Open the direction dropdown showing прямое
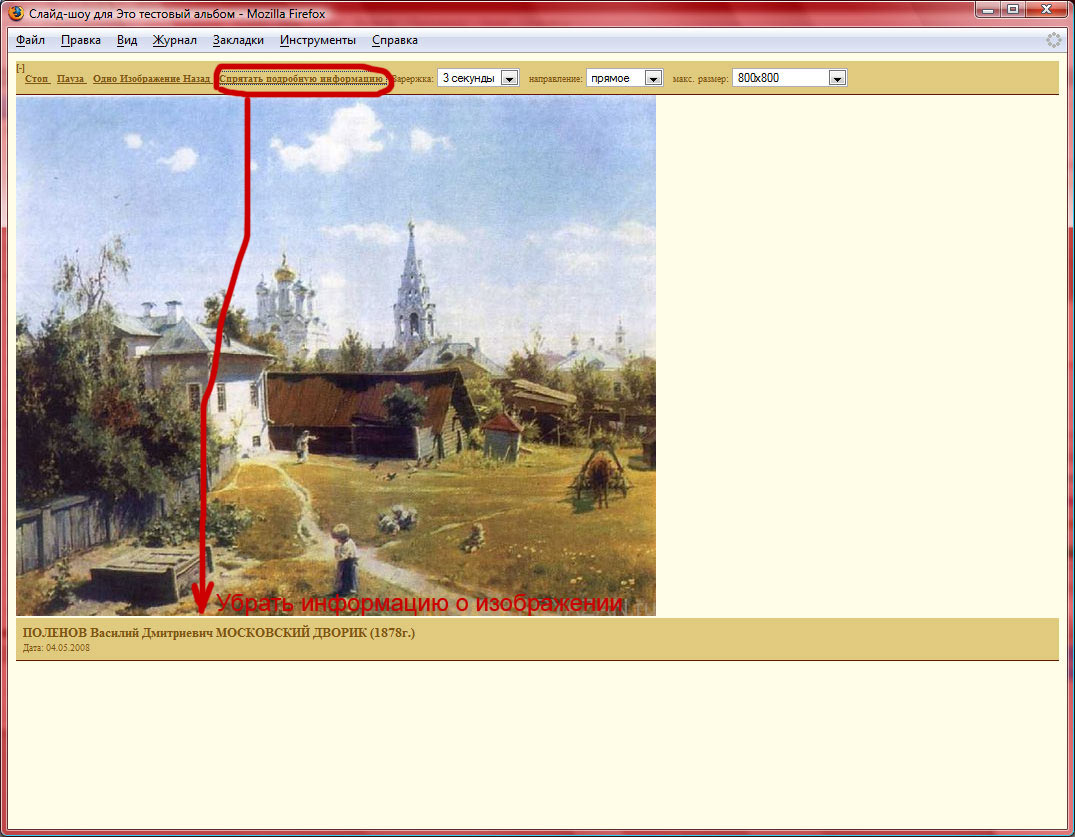 tap(624, 78)
